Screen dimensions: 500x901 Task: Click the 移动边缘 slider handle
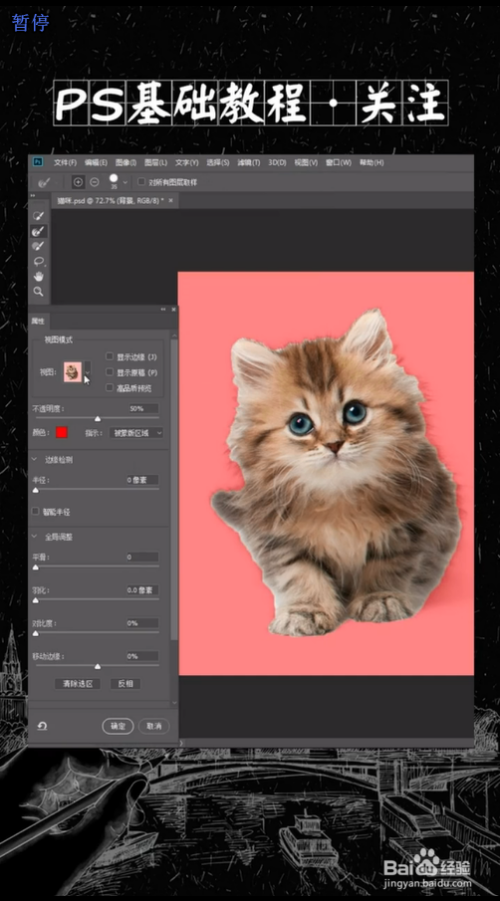coord(97,667)
